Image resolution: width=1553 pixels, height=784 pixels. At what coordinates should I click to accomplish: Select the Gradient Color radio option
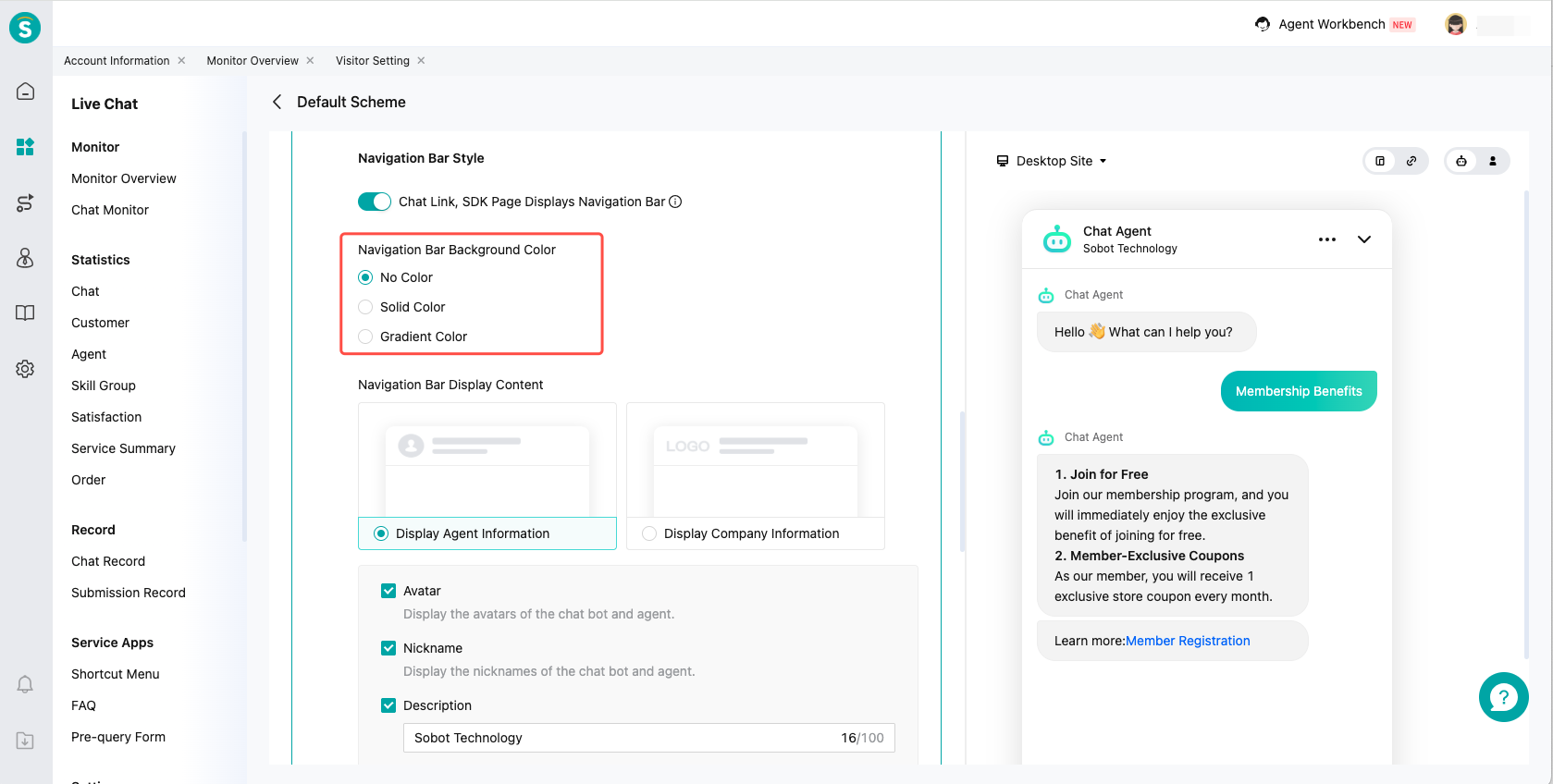tap(365, 337)
